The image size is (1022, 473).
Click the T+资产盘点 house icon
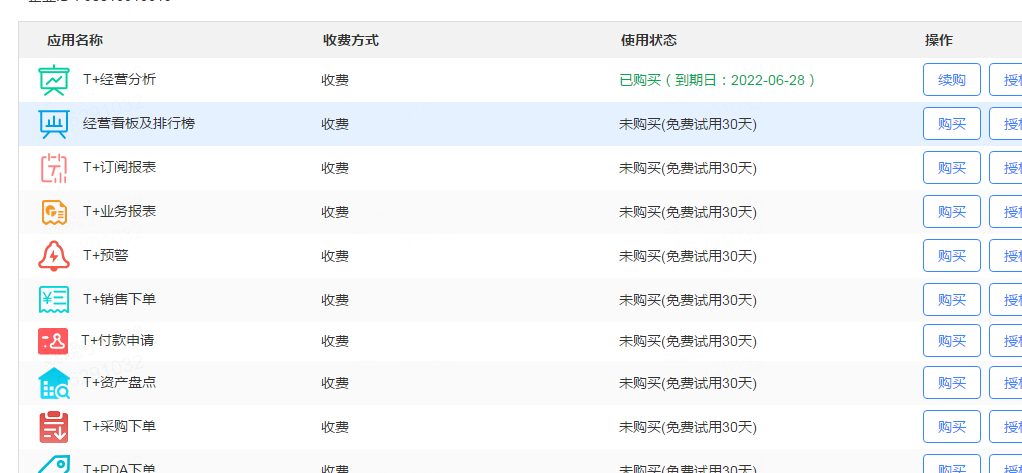(53, 383)
